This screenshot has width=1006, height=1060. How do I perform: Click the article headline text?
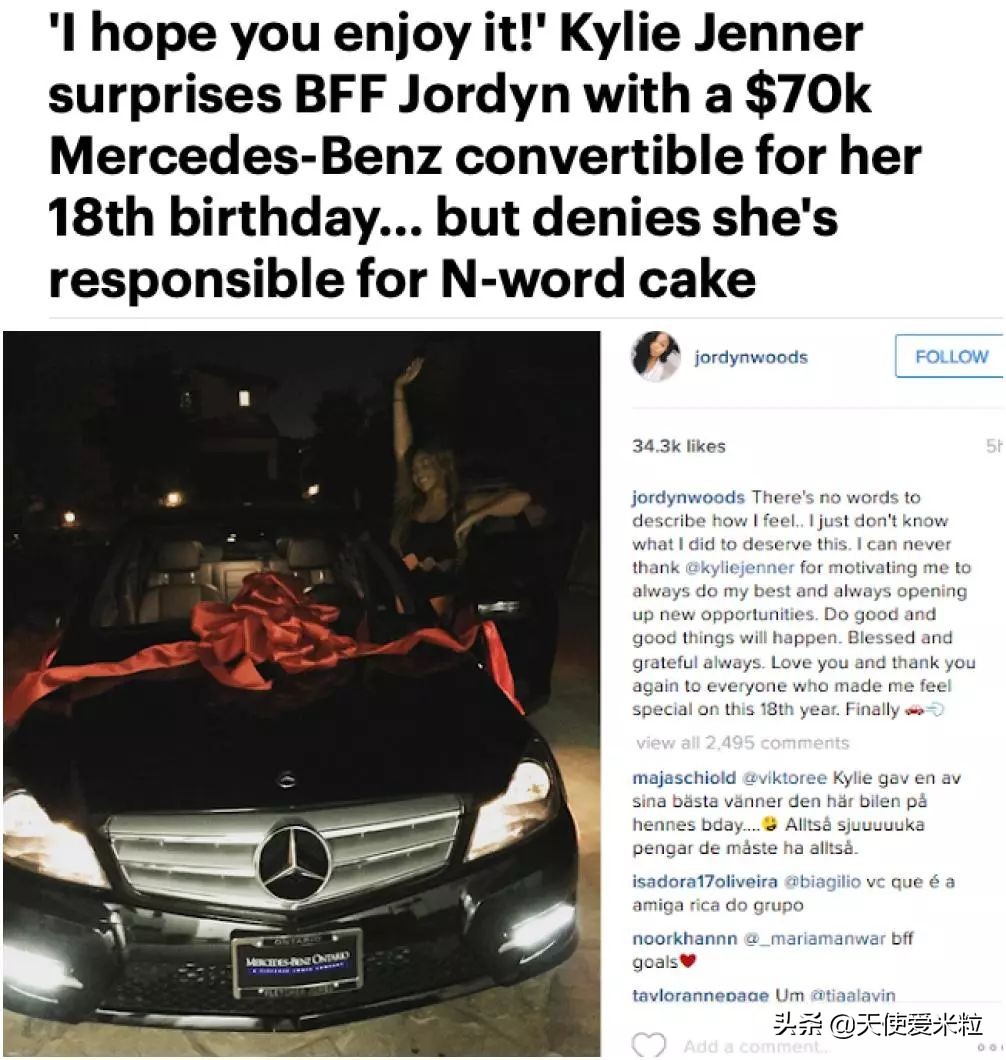pos(485,156)
